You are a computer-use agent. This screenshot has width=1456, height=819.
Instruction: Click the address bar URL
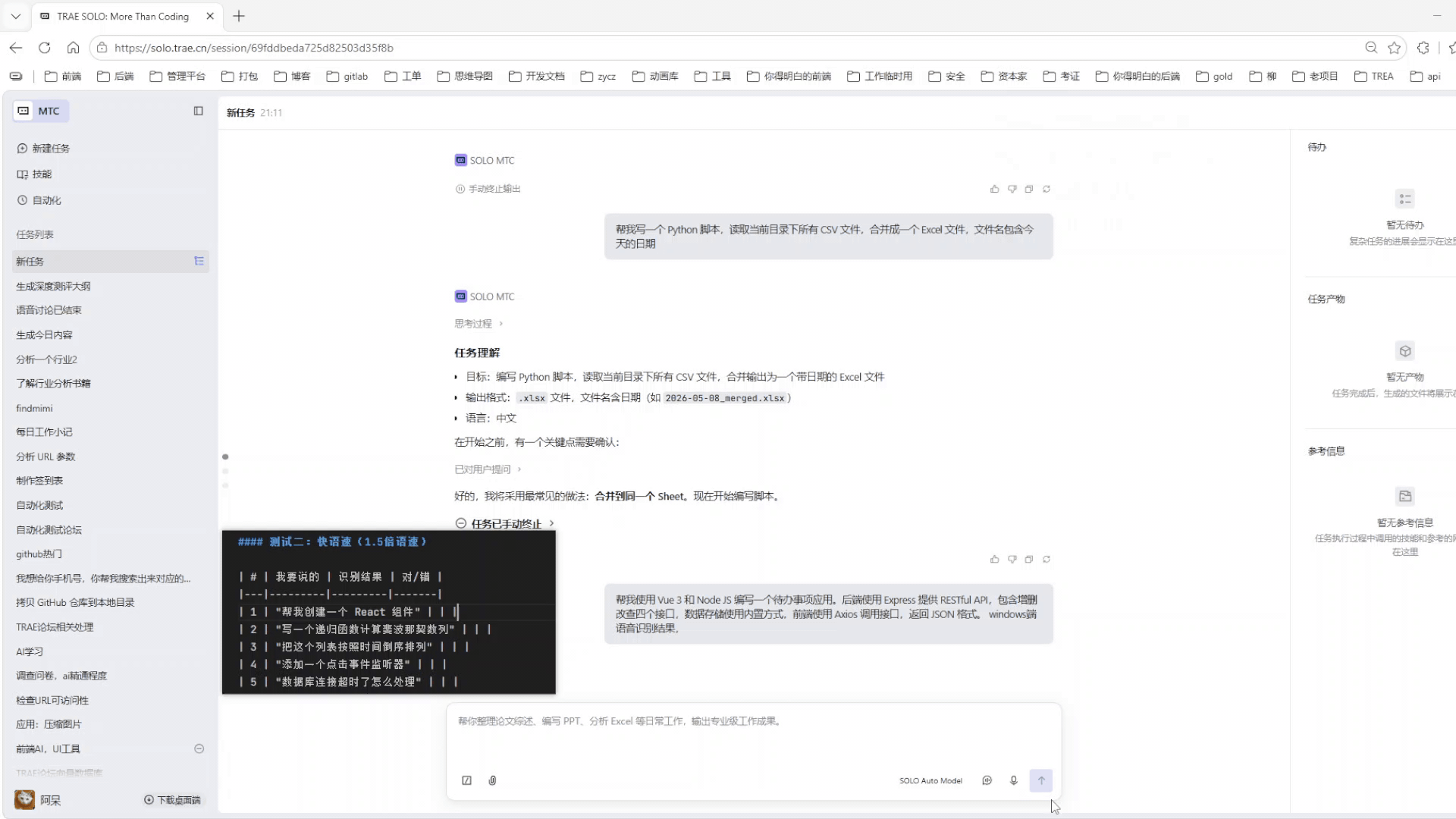254,48
